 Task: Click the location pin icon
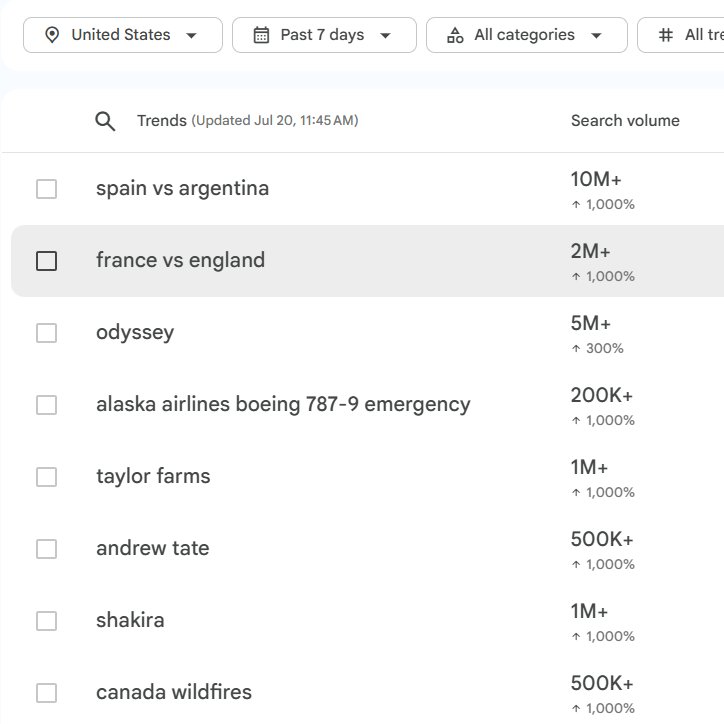coord(52,35)
